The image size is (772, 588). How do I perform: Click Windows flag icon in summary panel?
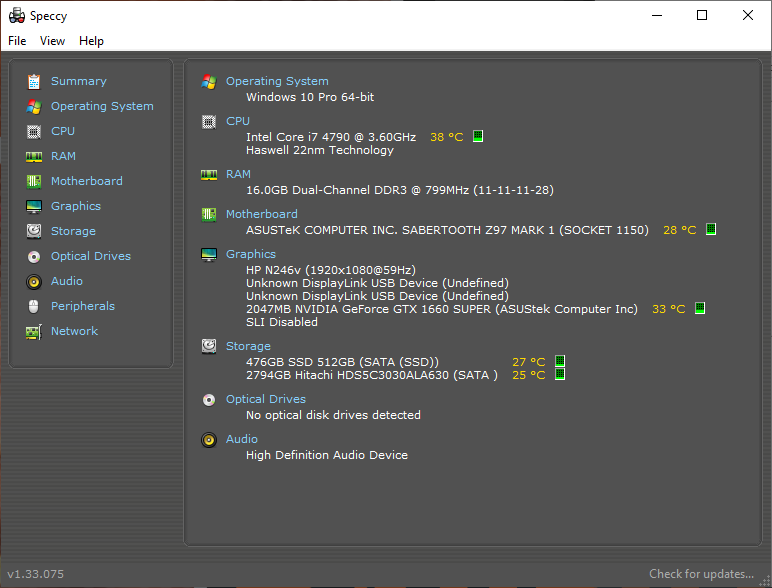pos(209,82)
